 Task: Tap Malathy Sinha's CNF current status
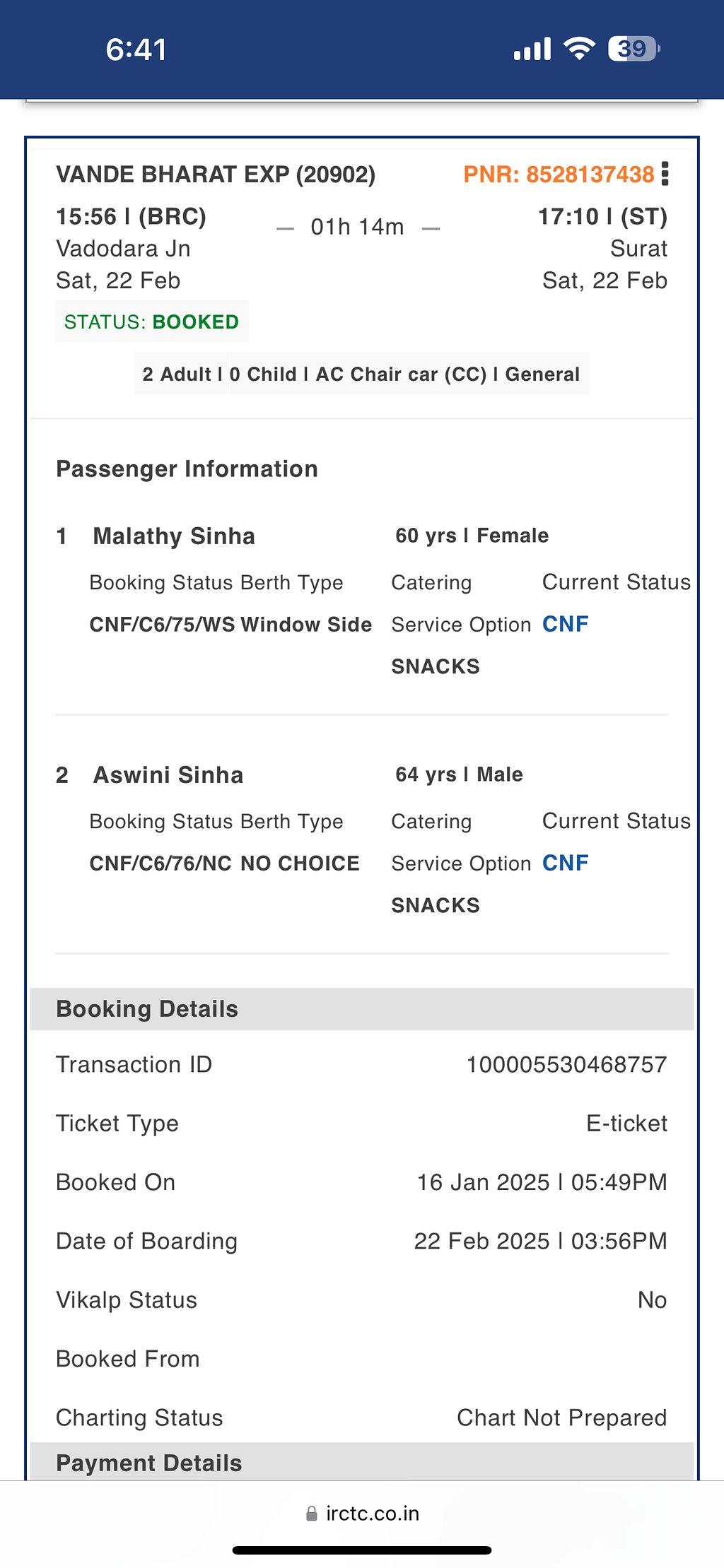(565, 624)
